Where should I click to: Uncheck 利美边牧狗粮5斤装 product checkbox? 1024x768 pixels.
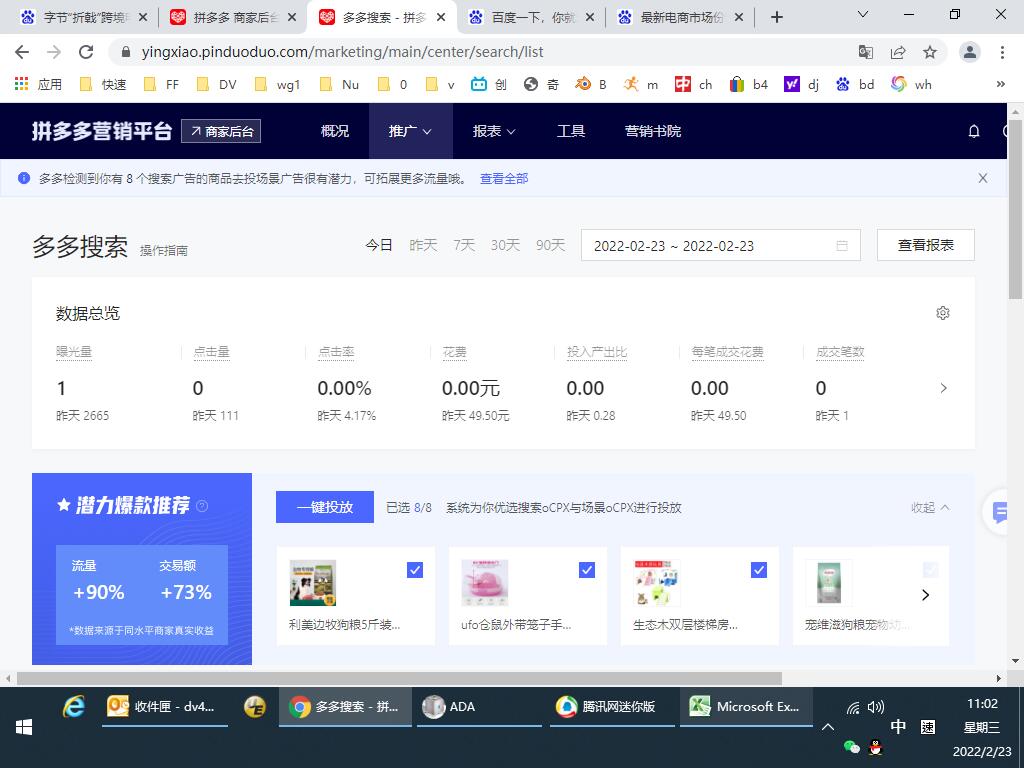coord(415,570)
